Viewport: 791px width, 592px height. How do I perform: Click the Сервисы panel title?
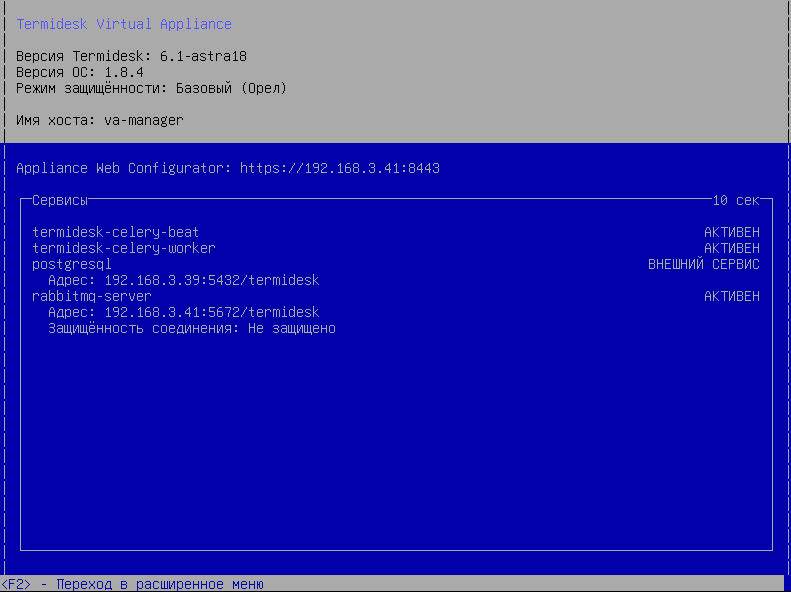click(60, 200)
